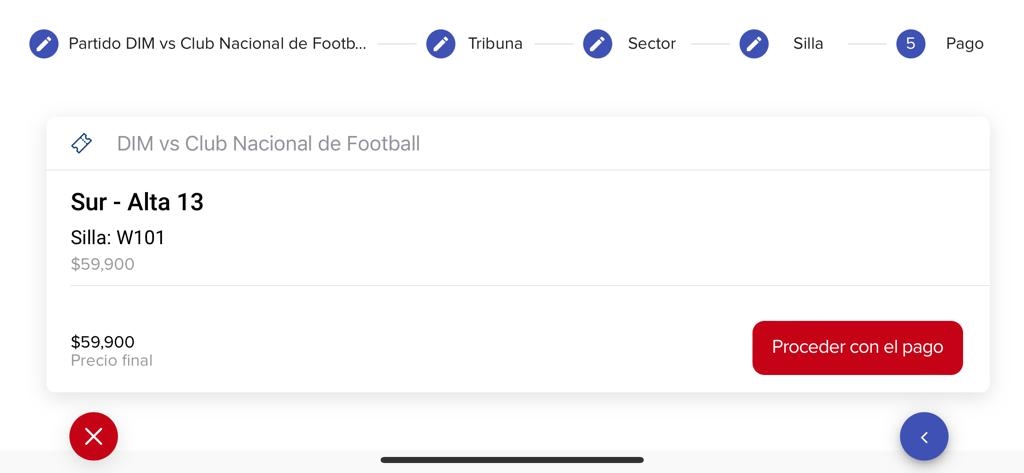
Task: Click the step 5 number circle
Action: tap(910, 44)
